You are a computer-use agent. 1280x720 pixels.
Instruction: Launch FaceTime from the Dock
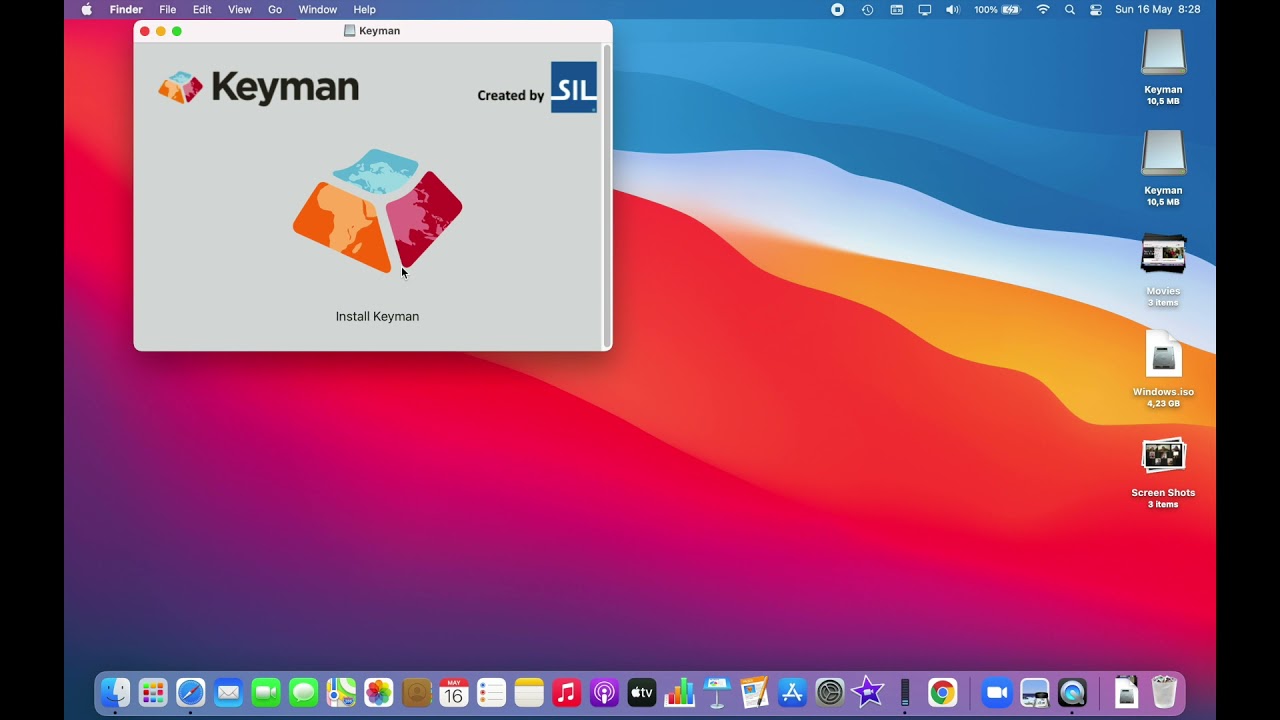point(266,692)
